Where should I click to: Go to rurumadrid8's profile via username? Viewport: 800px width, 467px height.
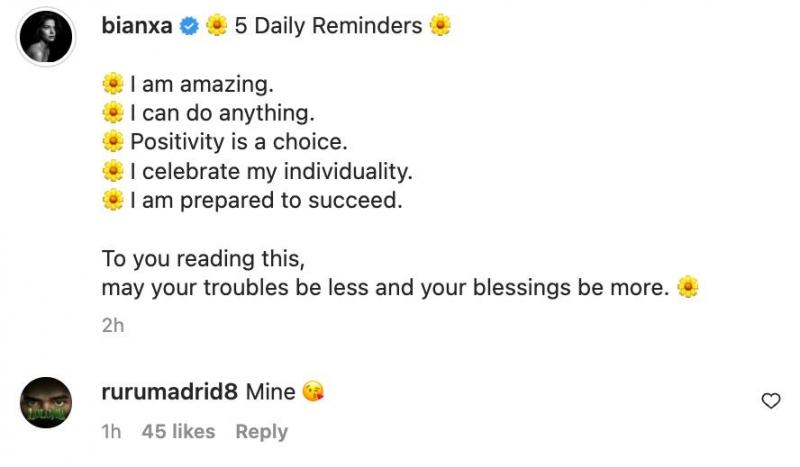[169, 393]
